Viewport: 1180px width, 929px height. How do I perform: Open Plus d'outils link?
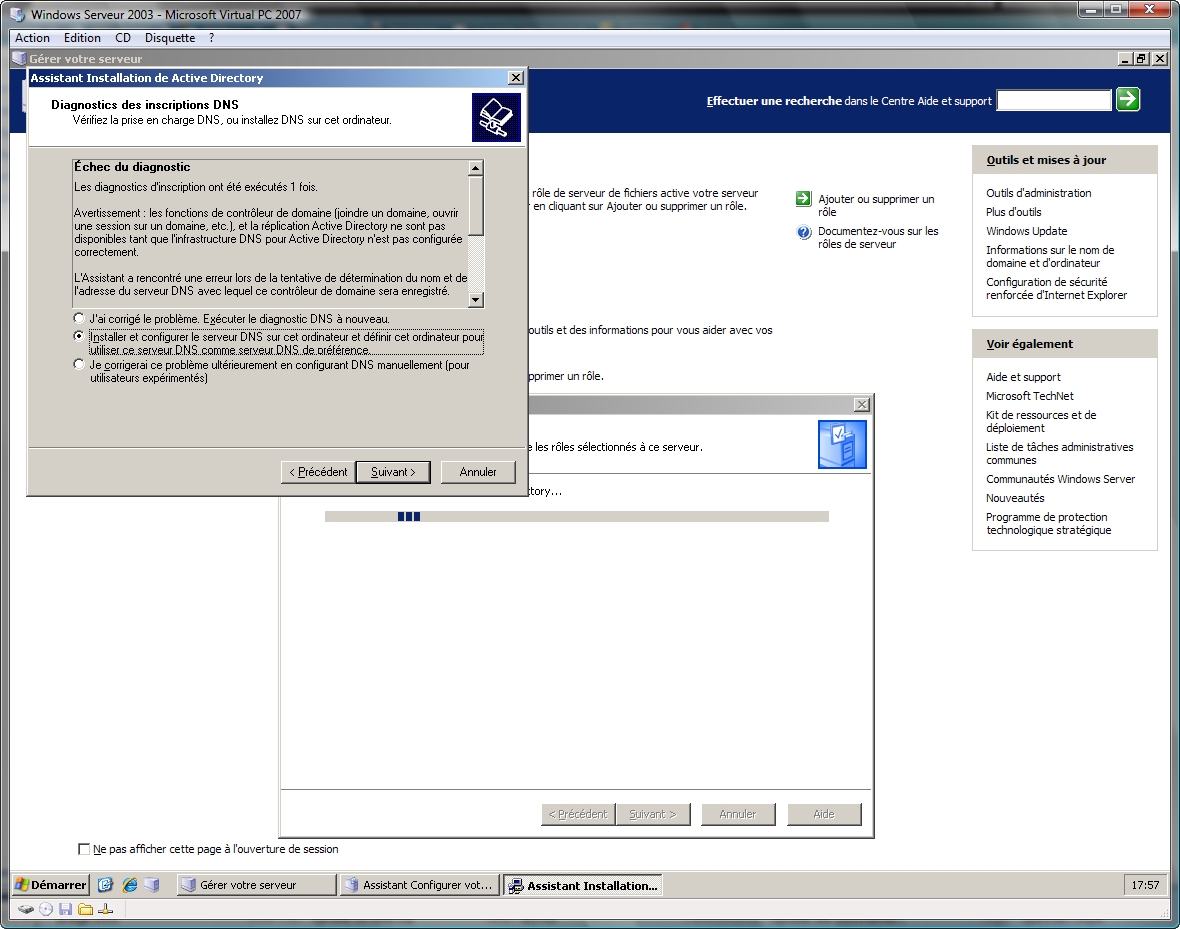[x=1014, y=212]
